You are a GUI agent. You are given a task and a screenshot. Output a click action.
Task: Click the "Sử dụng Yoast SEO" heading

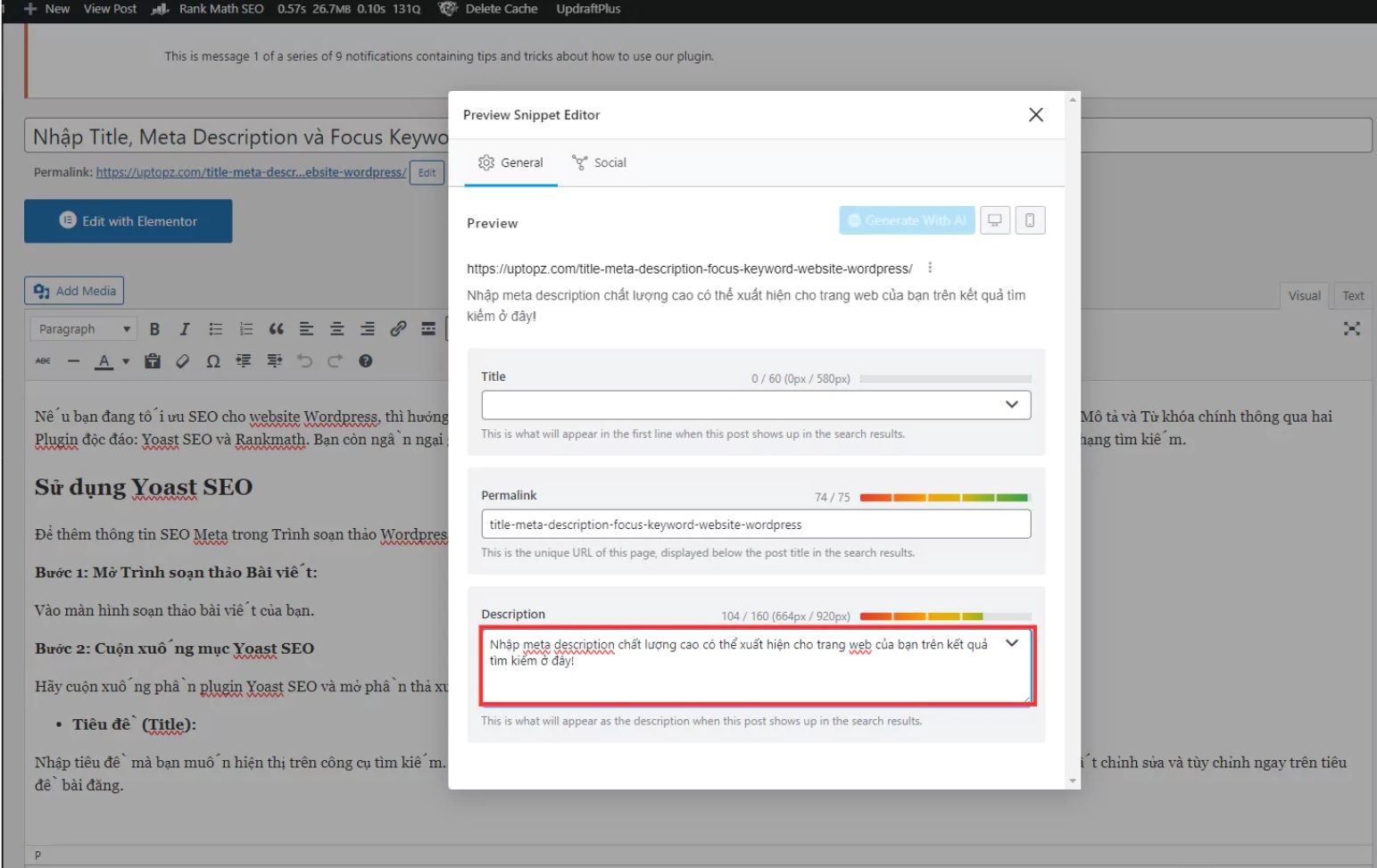point(144,487)
